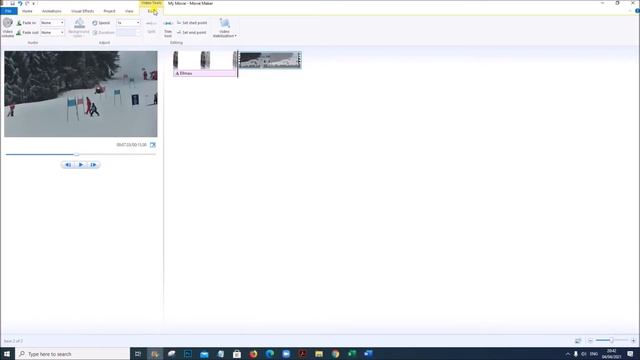The image size is (640, 360).
Task: Switch to the Animations ribbon tab
Action: pos(52,11)
